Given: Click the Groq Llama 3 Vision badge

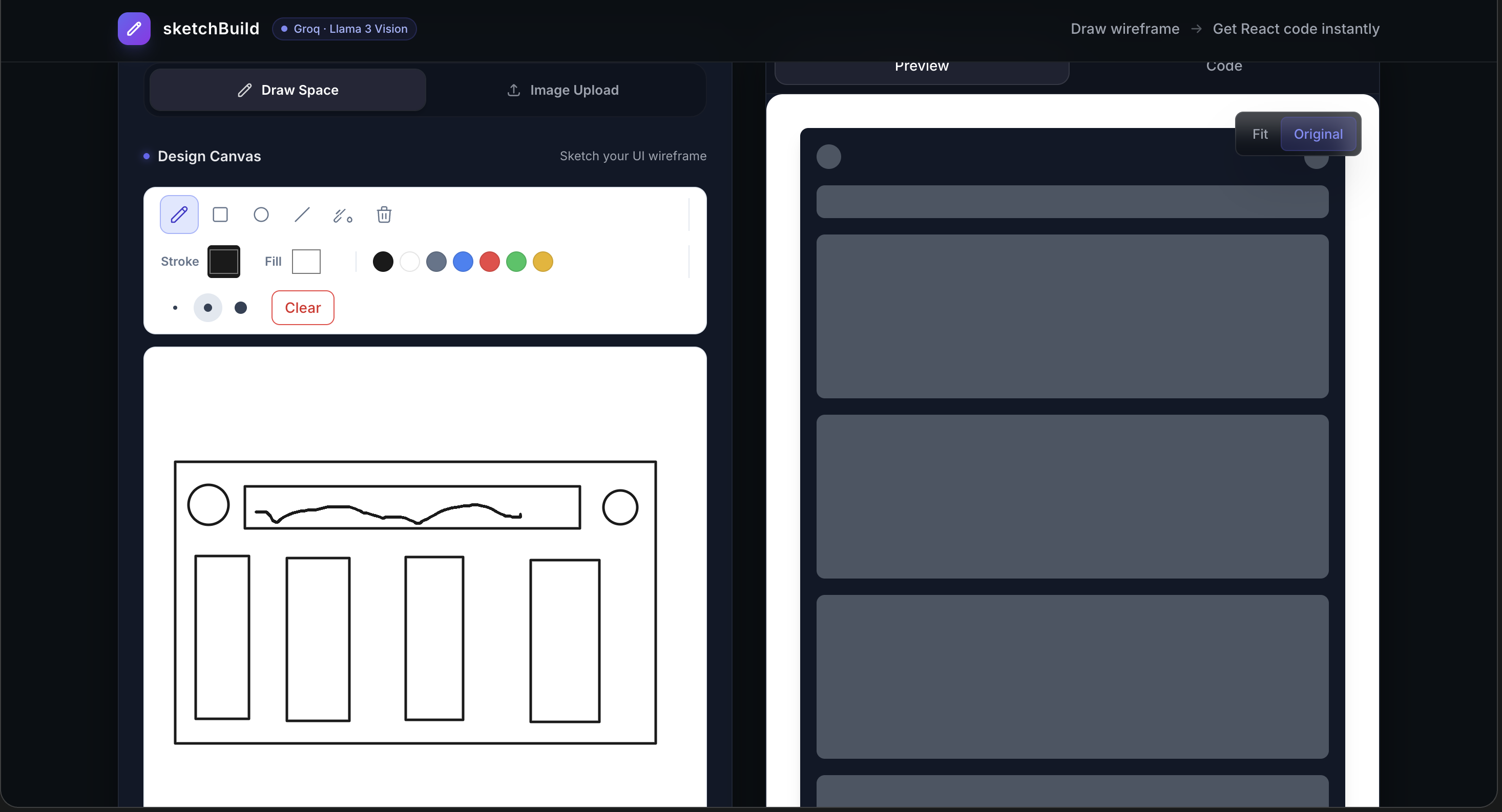Looking at the screenshot, I should click(x=344, y=29).
